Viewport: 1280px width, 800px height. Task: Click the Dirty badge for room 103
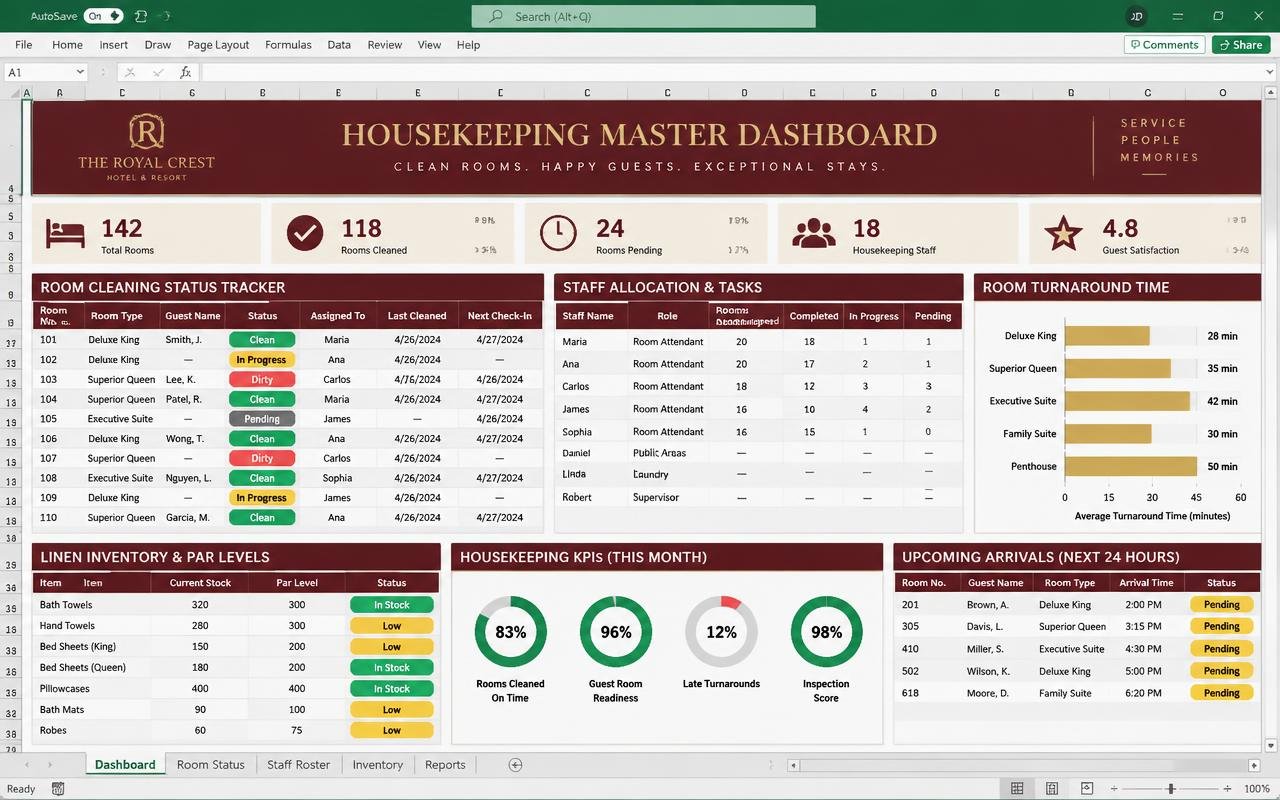point(262,380)
